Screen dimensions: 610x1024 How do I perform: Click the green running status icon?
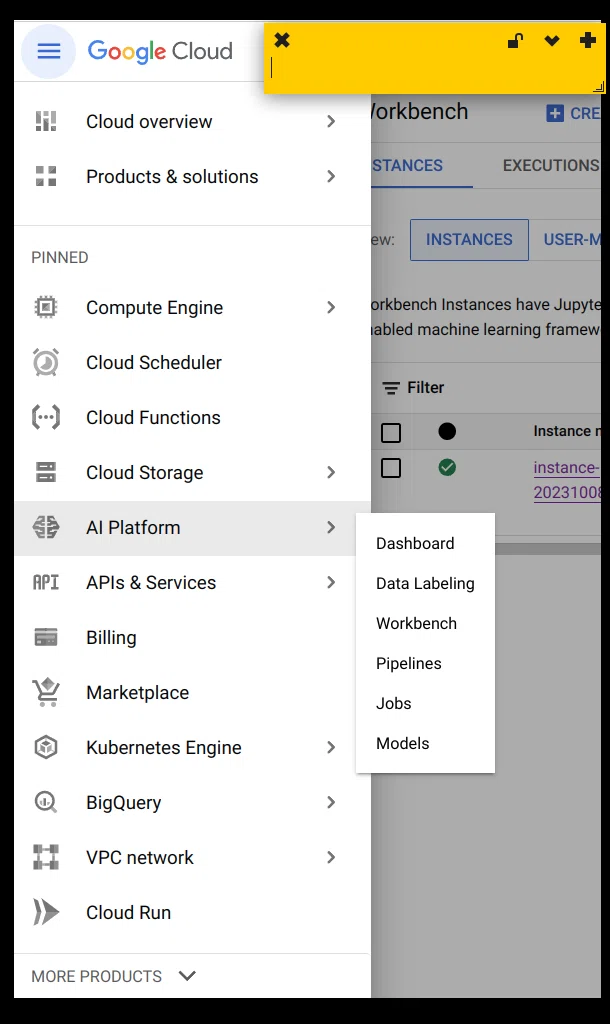[447, 468]
